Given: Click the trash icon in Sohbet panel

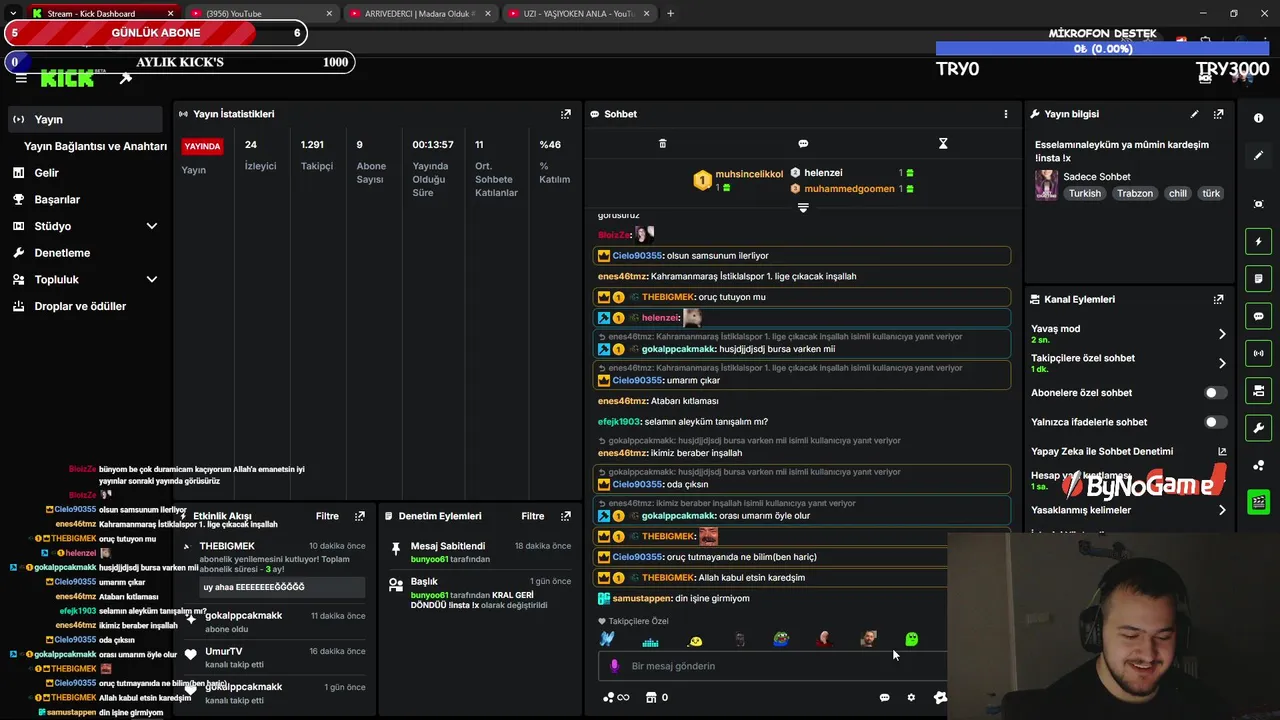Looking at the screenshot, I should click(662, 144).
